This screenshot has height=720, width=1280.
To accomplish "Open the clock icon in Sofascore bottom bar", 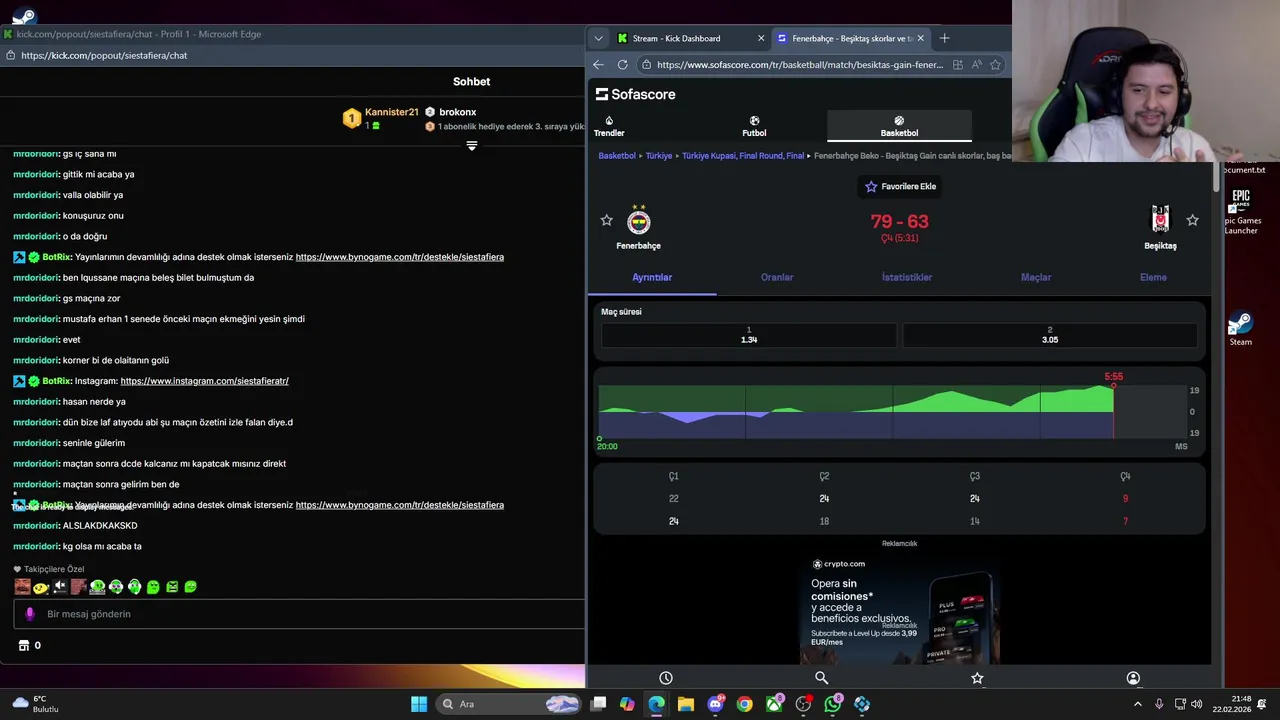I will (x=666, y=678).
